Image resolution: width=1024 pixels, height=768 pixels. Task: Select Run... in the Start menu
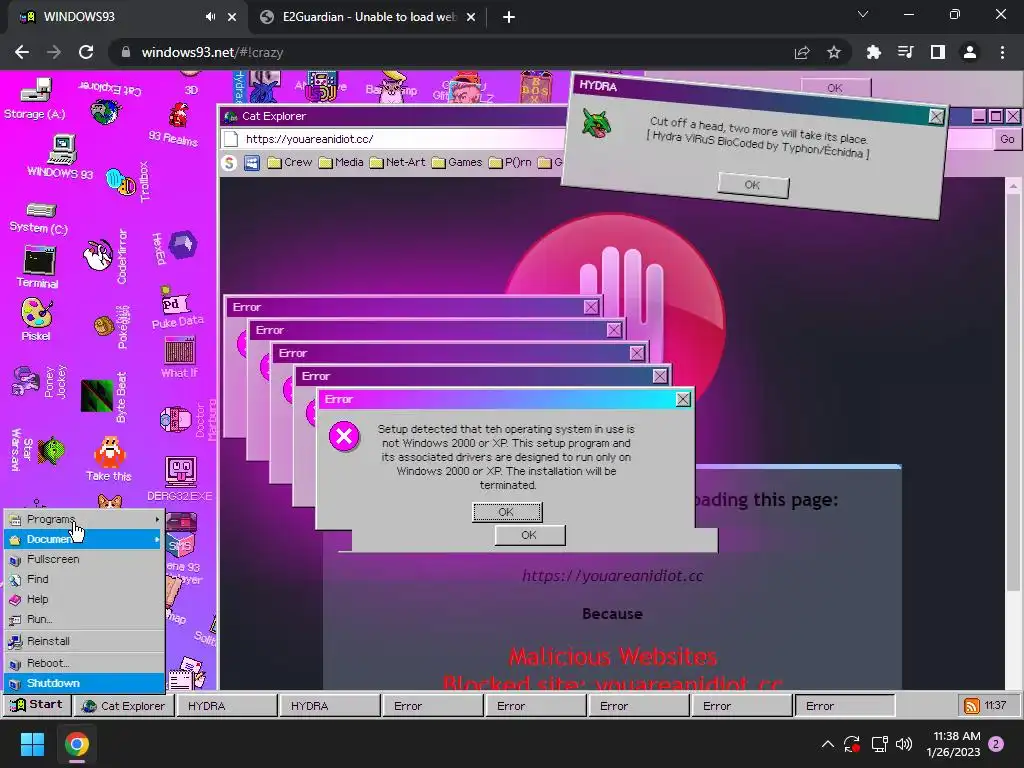[84, 619]
